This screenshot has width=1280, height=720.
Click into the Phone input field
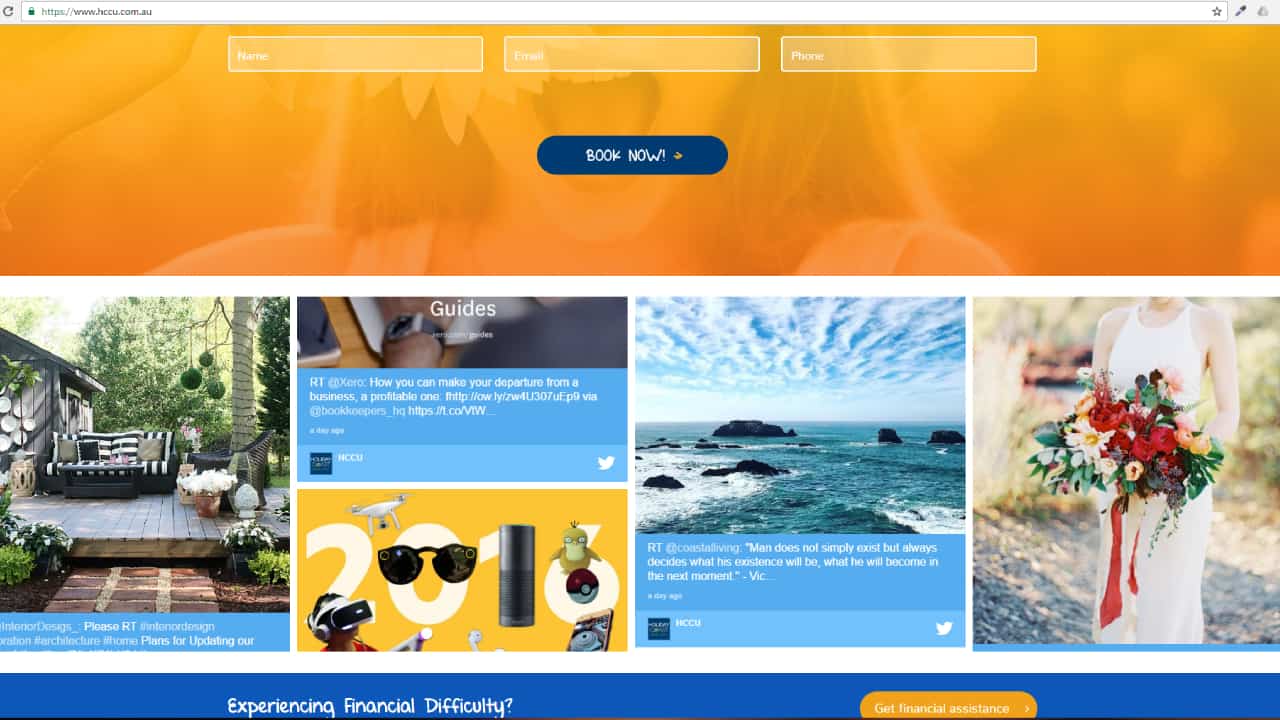907,54
